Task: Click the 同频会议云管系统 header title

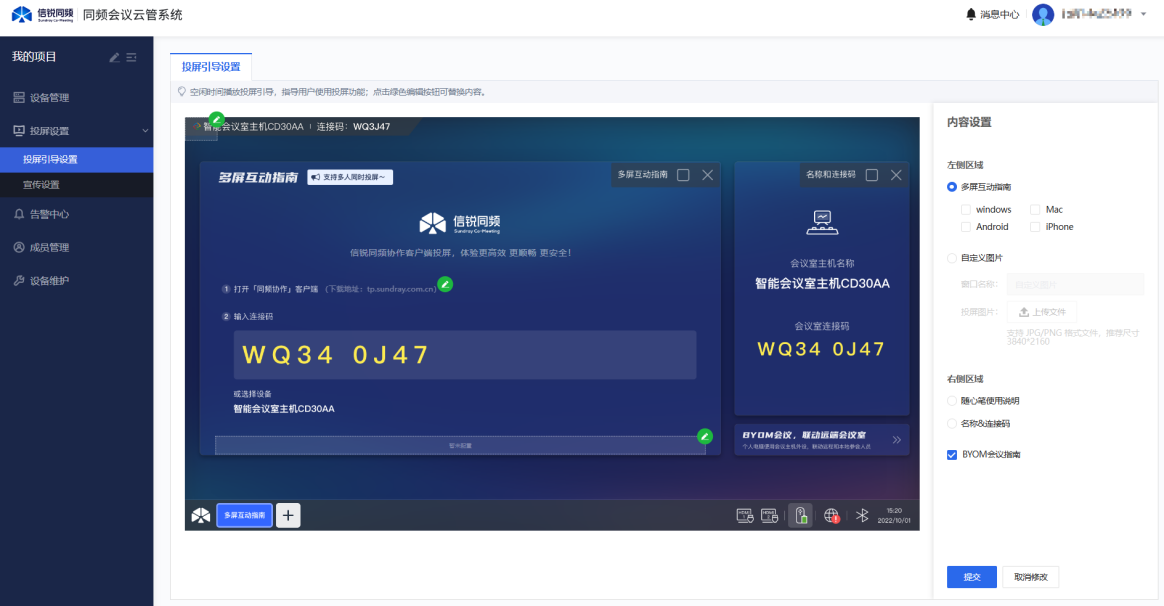Action: [x=133, y=15]
